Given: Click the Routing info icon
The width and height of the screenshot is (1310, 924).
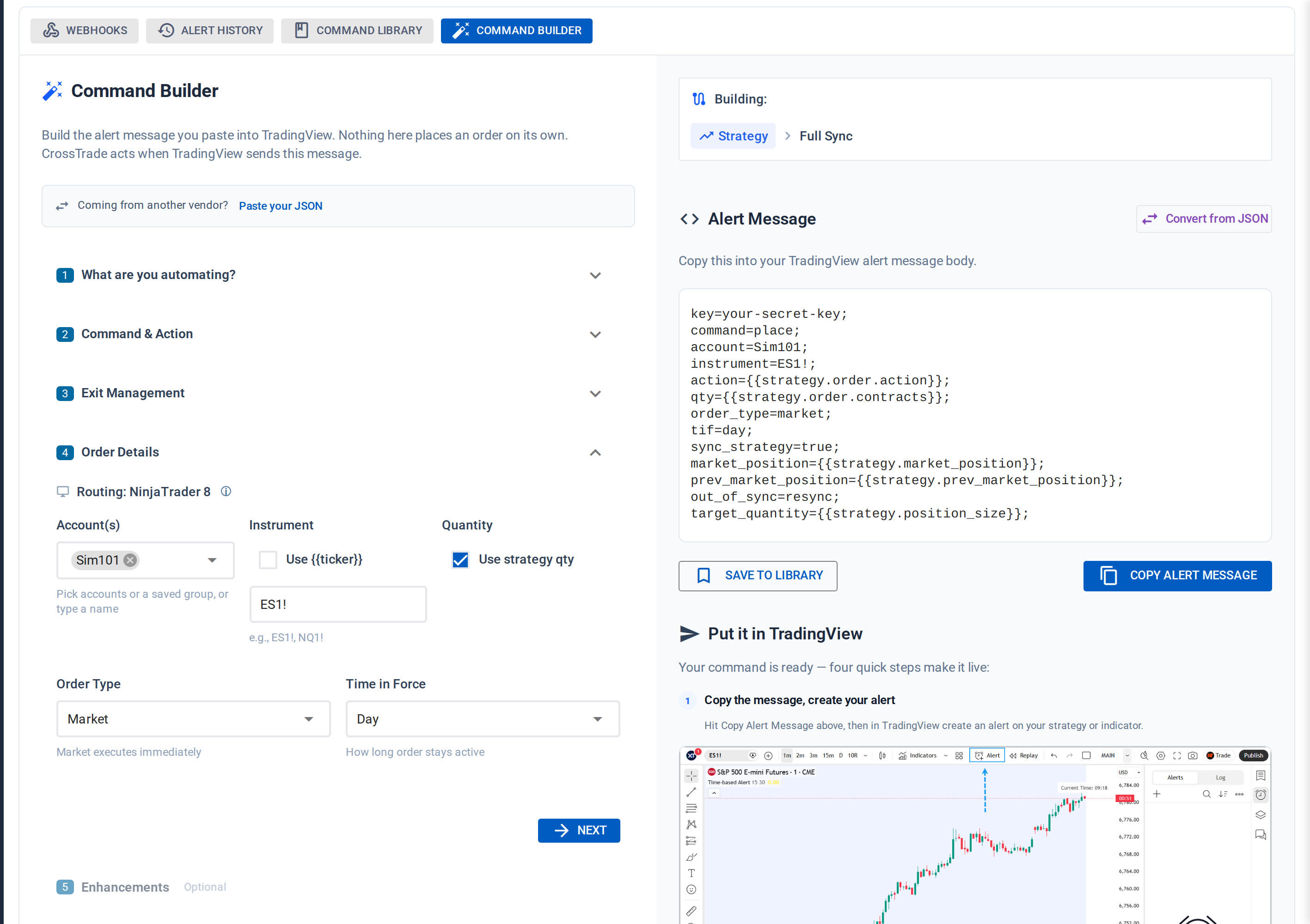Looking at the screenshot, I should point(226,492).
